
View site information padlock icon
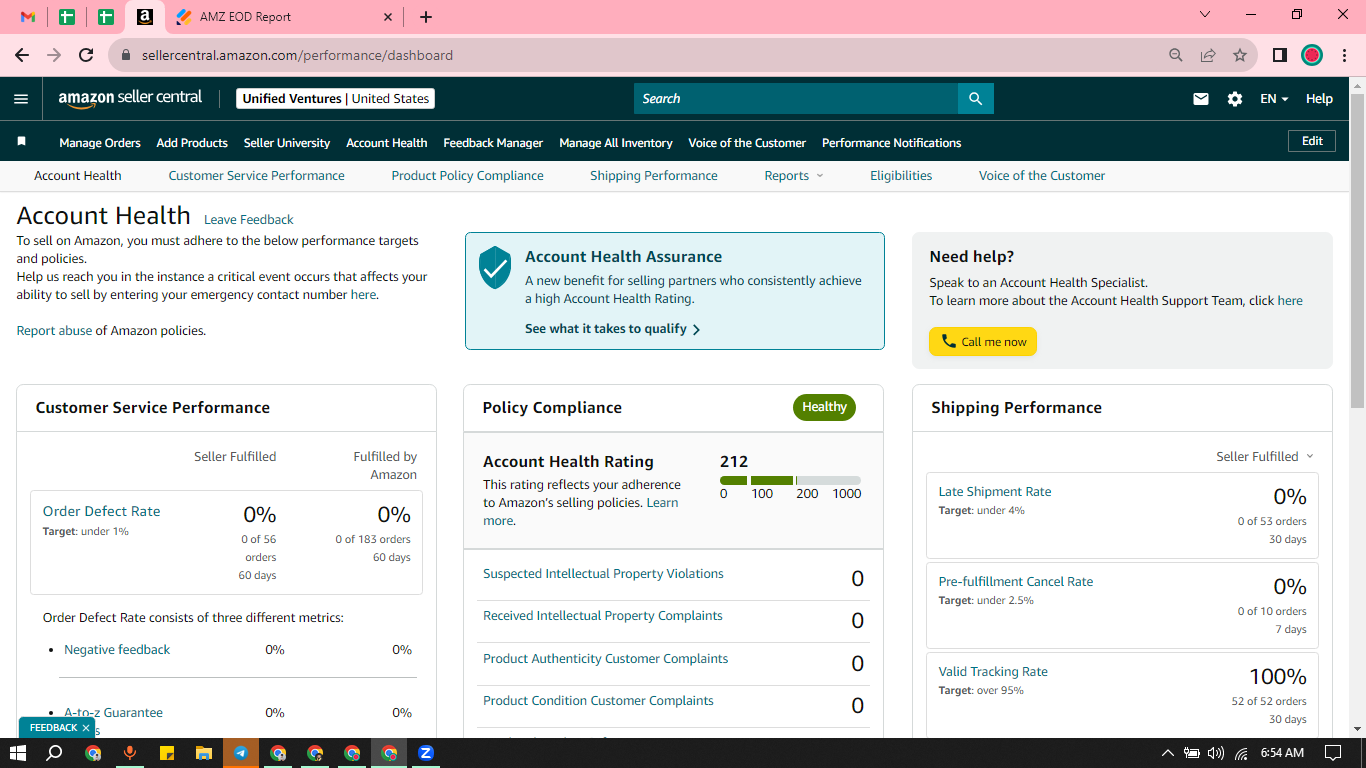126,55
